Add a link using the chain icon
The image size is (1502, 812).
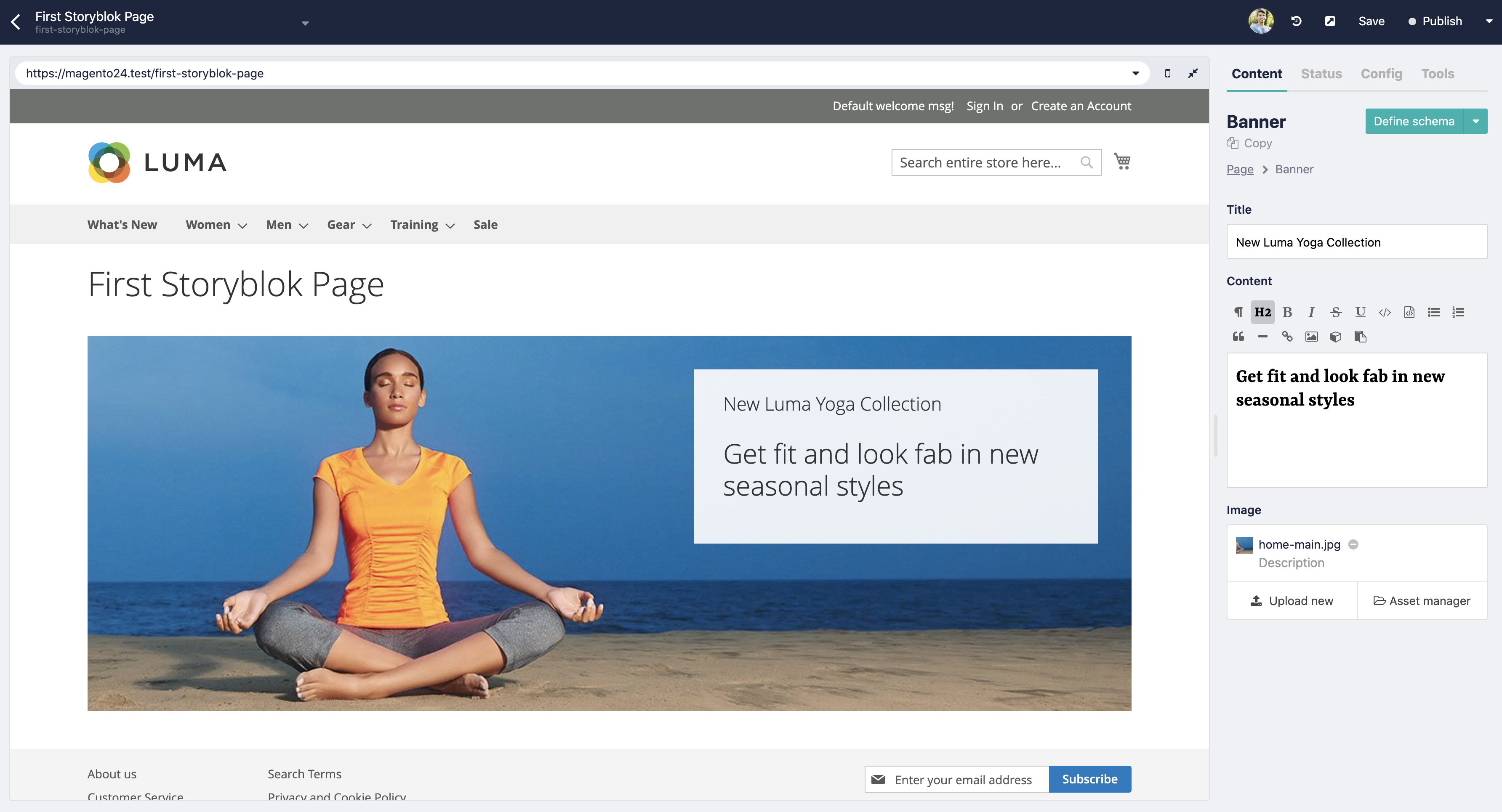click(1287, 336)
